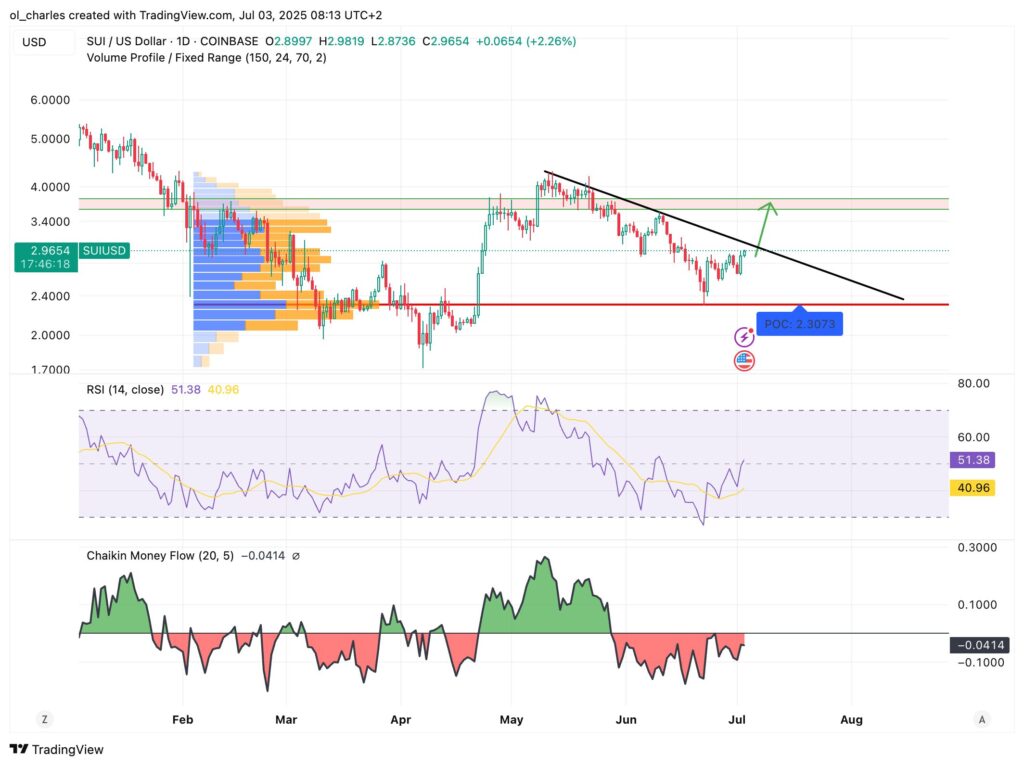Viewport: 1024px width, 766px height.
Task: Click the green upward arrow drawing
Action: point(763,228)
